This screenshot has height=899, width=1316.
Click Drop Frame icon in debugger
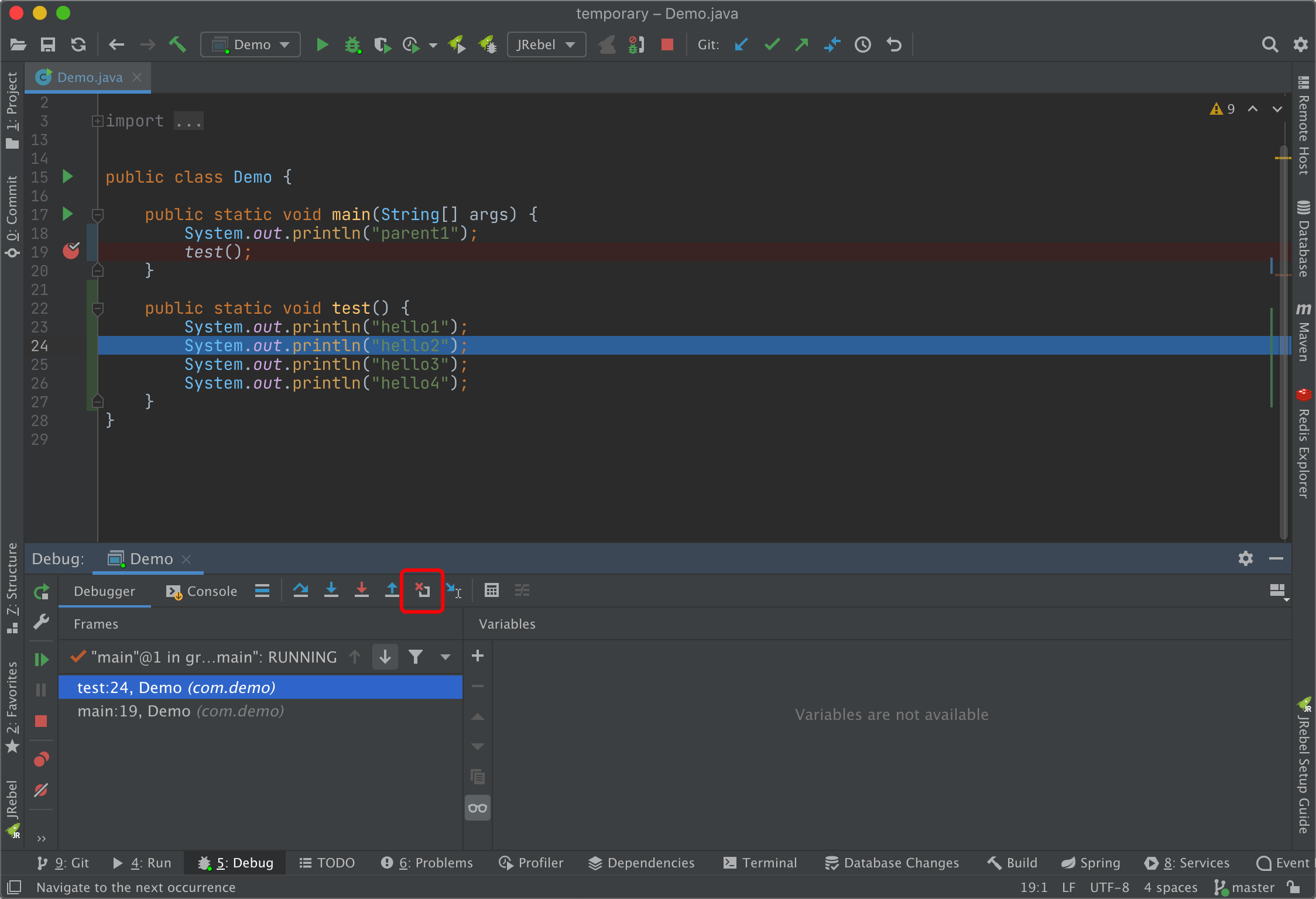(423, 590)
